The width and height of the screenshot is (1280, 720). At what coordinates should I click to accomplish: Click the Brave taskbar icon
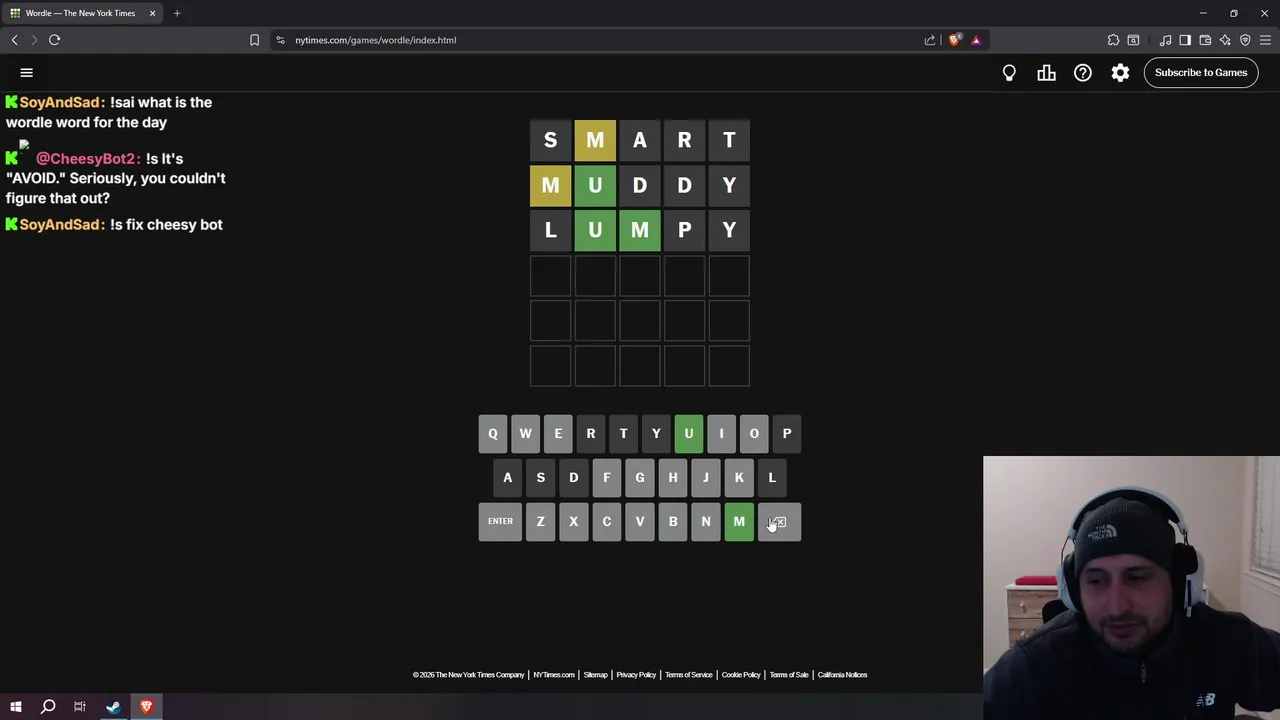tap(146, 707)
